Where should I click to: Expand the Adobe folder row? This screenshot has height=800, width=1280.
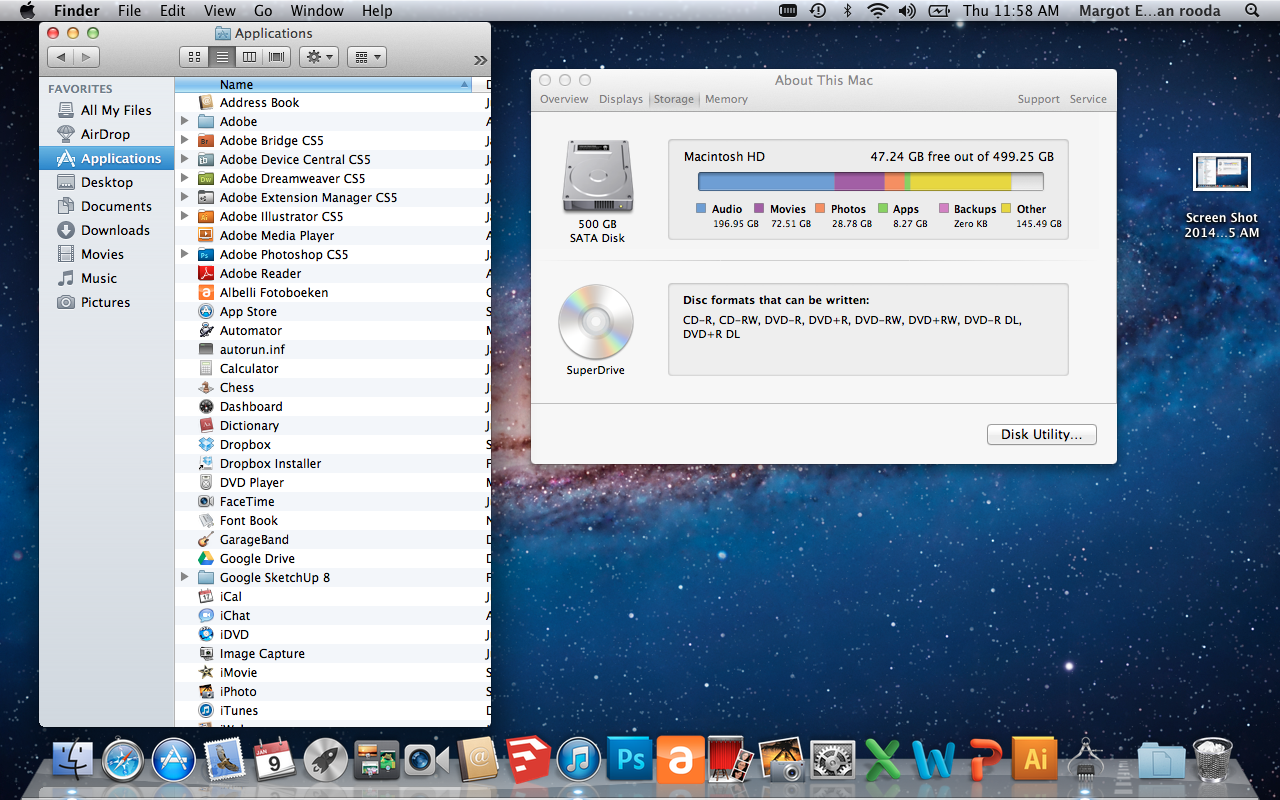[185, 121]
